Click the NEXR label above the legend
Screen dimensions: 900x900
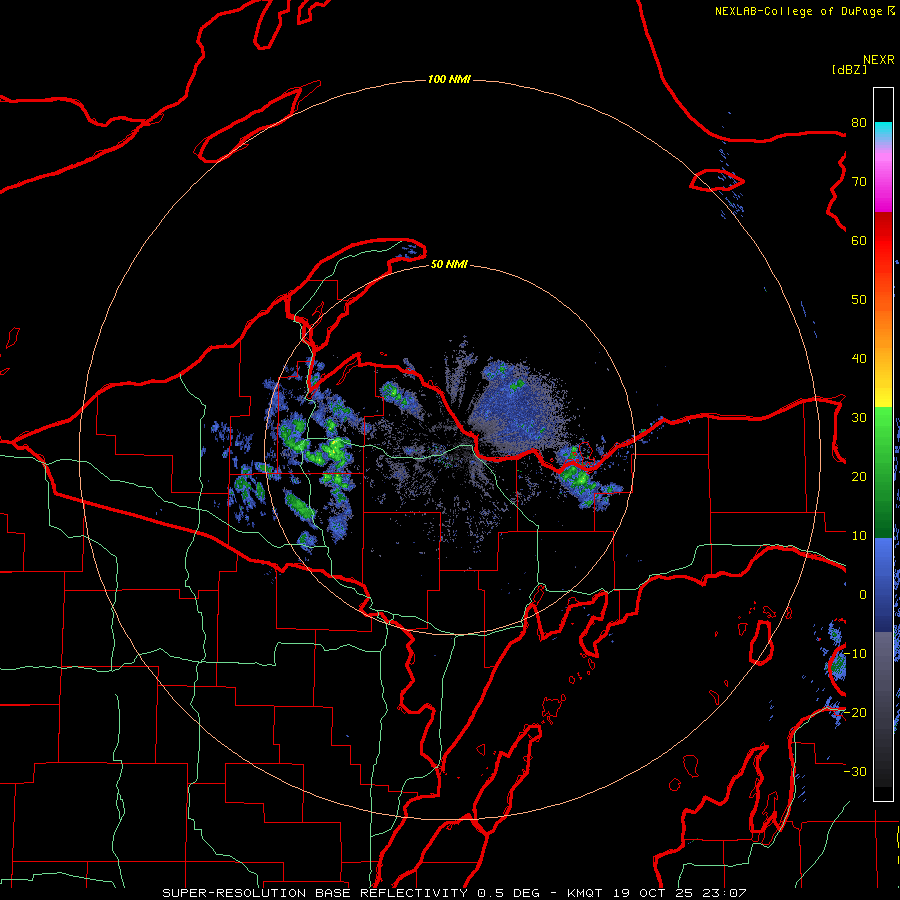(x=878, y=60)
